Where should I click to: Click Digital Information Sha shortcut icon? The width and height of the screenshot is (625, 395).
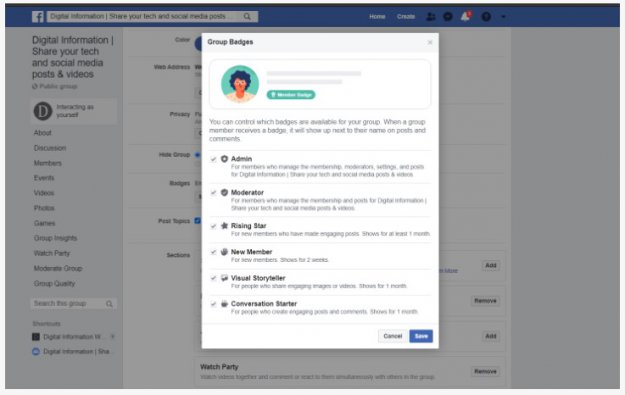36,352
